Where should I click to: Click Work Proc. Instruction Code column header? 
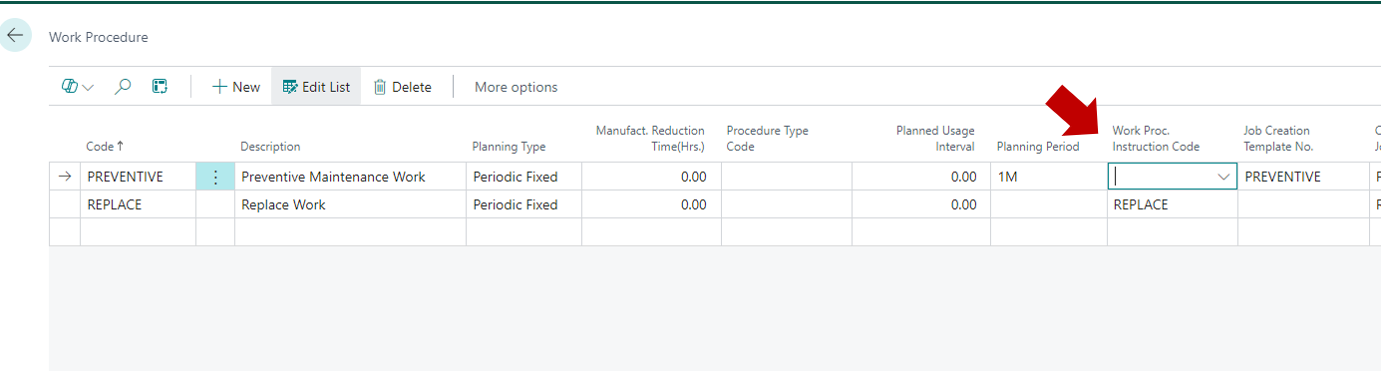(1156, 138)
